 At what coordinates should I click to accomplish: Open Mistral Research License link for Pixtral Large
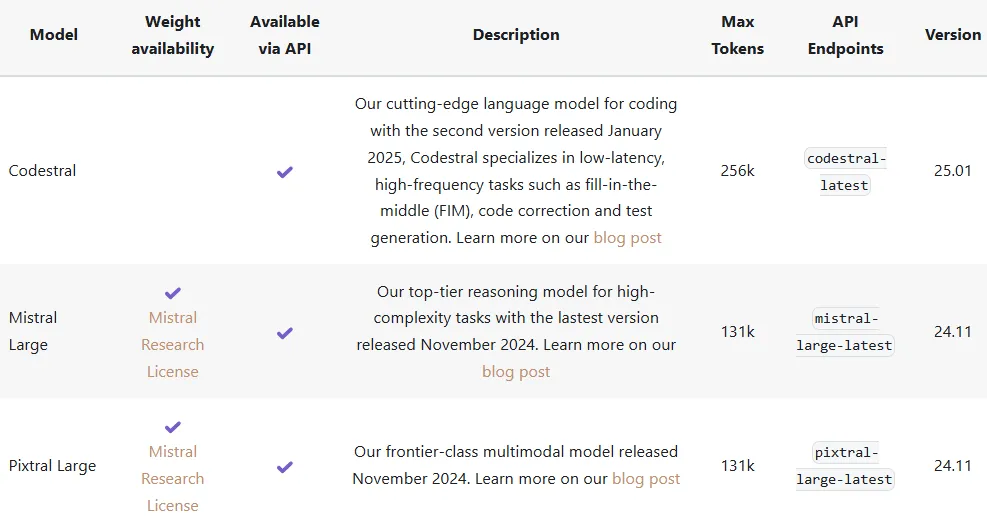(x=172, y=479)
